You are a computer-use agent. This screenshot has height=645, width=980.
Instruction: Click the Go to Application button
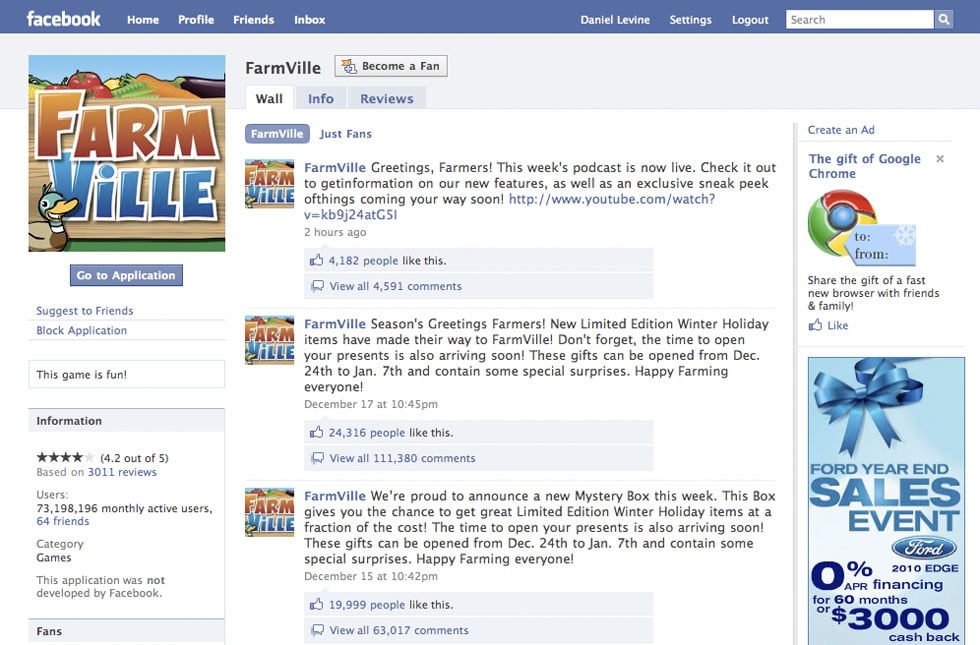(126, 275)
